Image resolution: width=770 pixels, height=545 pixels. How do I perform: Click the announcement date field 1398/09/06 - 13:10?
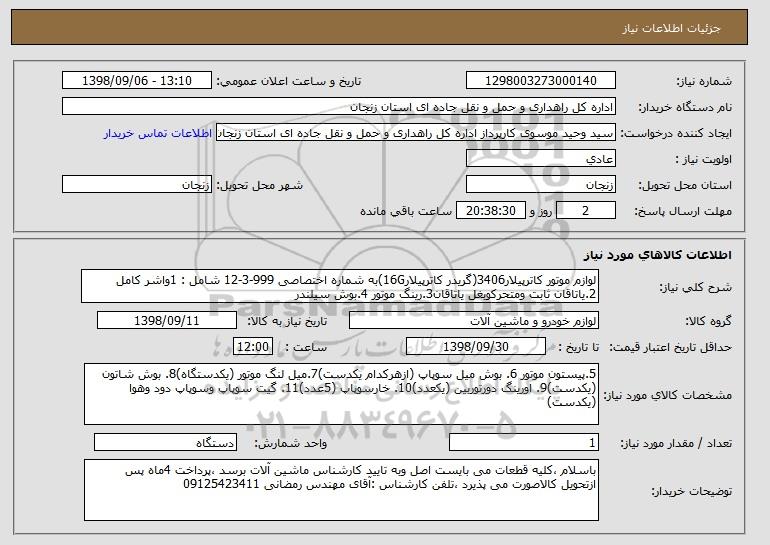pos(137,81)
